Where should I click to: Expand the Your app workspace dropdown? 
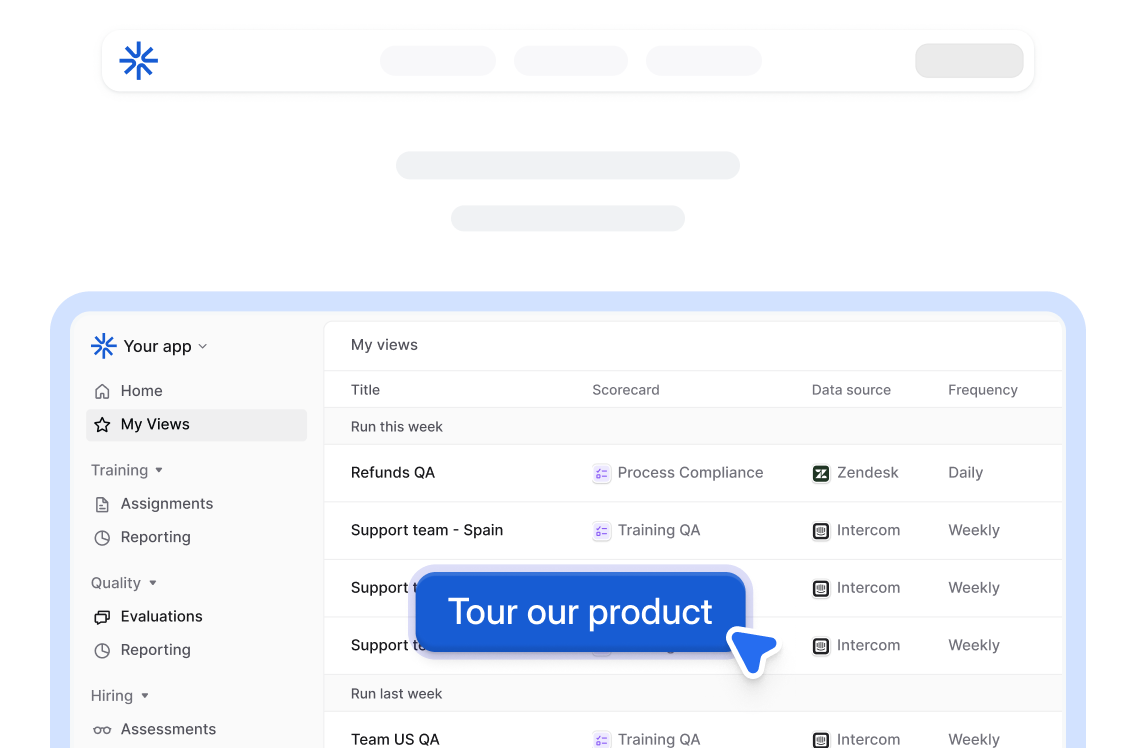[203, 346]
